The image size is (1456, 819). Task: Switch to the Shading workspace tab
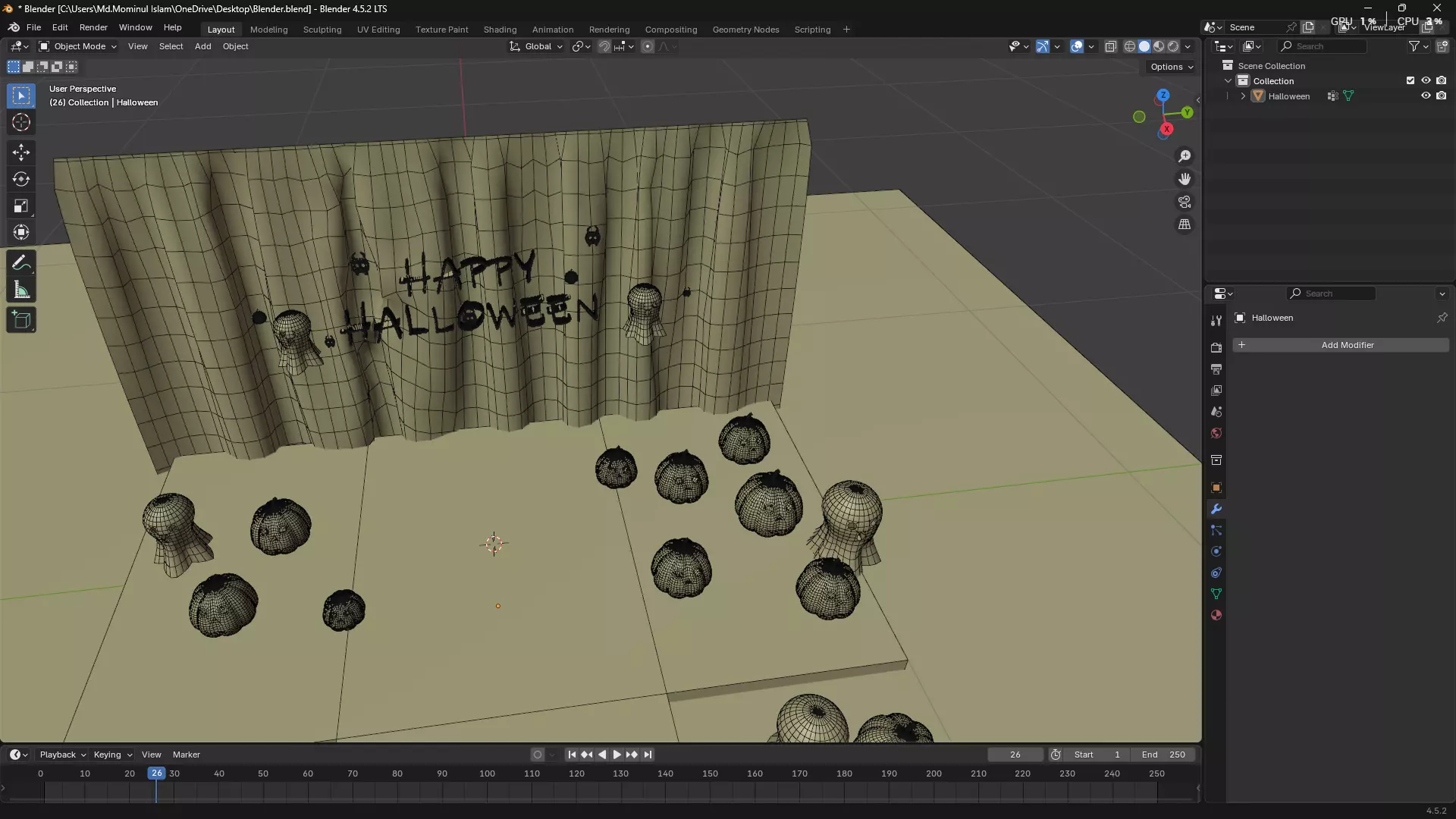pos(500,30)
